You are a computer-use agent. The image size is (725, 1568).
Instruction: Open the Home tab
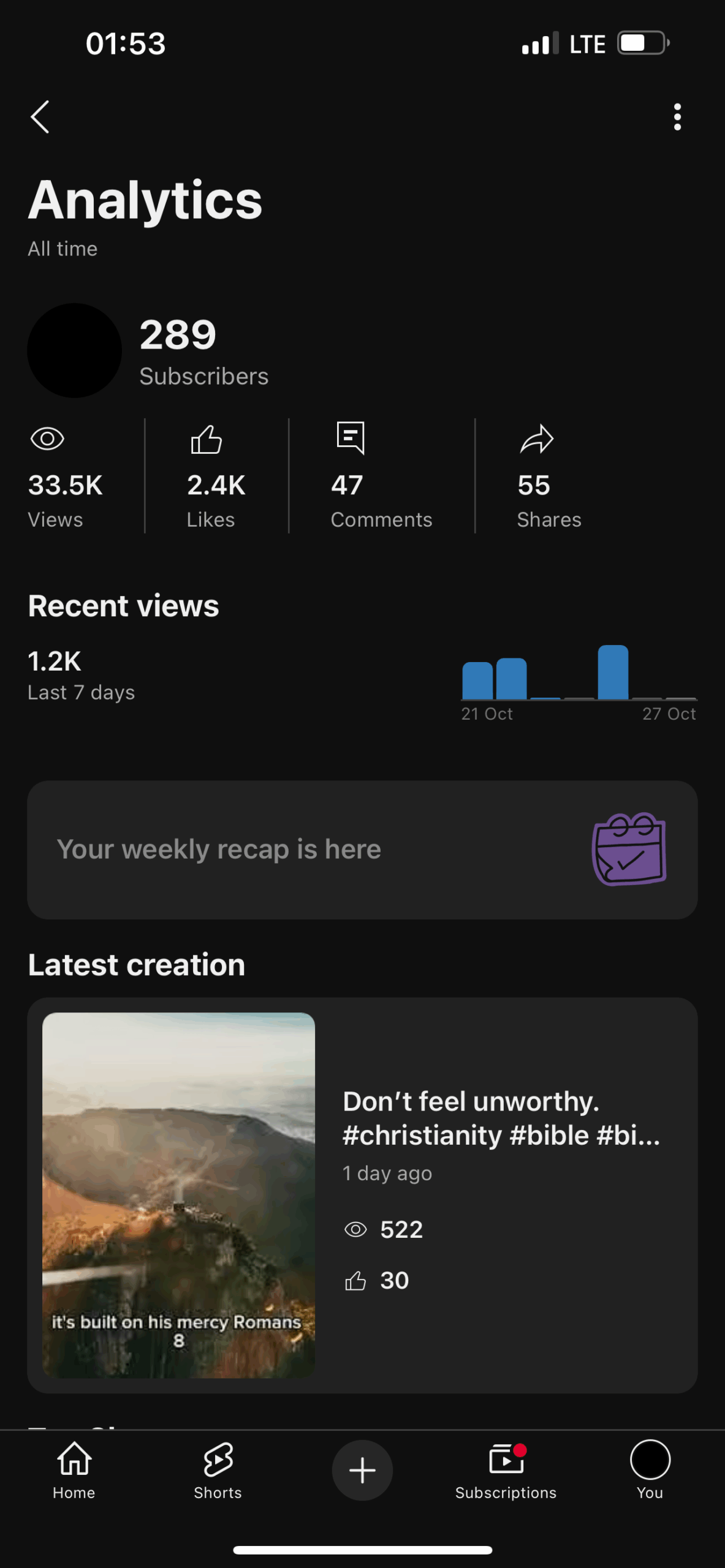(74, 1470)
